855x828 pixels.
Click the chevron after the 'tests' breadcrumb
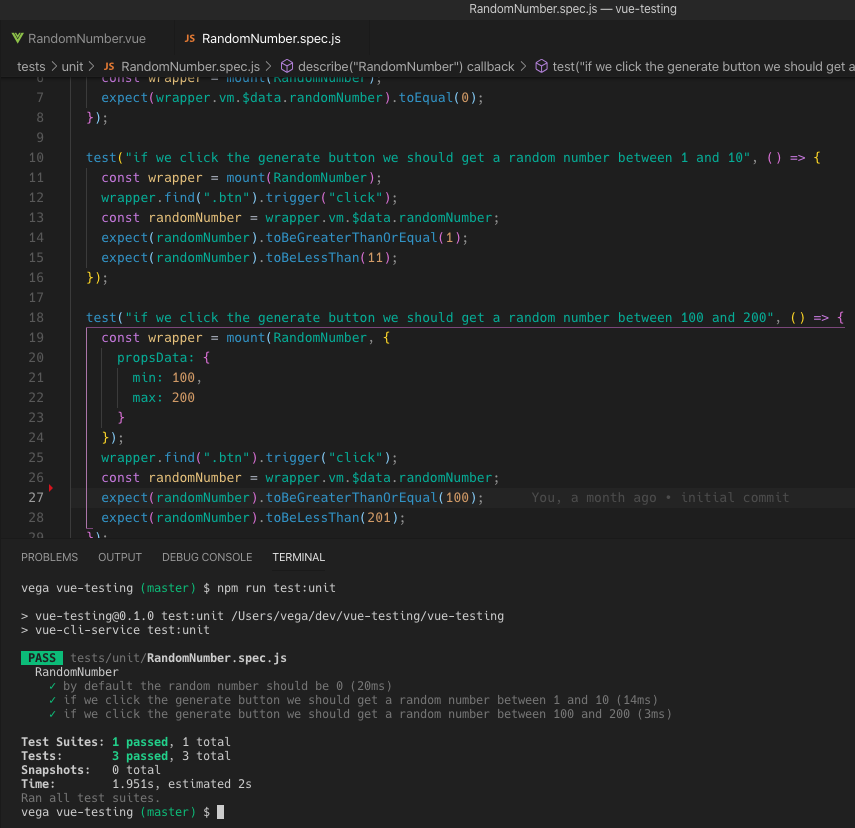coord(53,67)
